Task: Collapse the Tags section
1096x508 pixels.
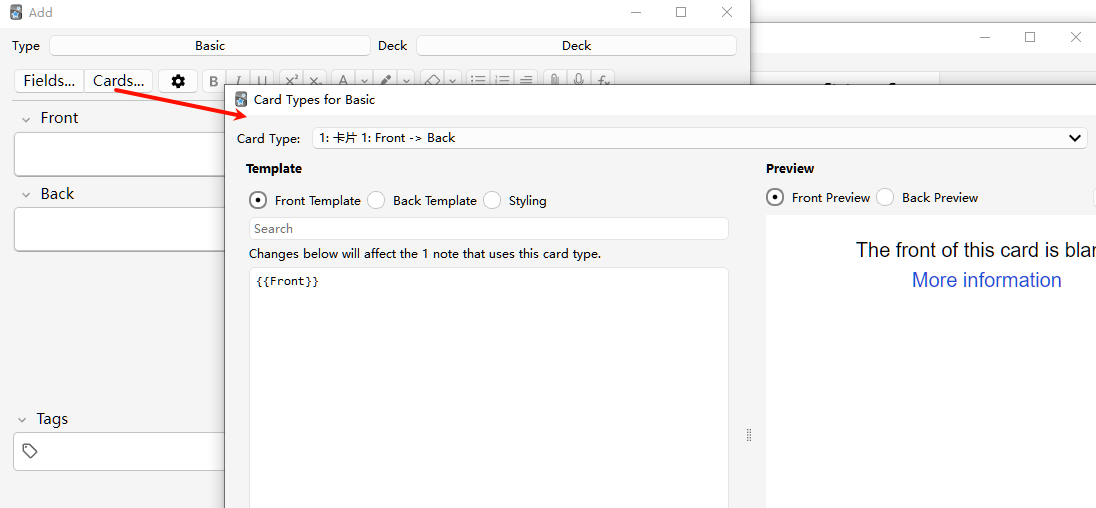Action: tap(22, 420)
